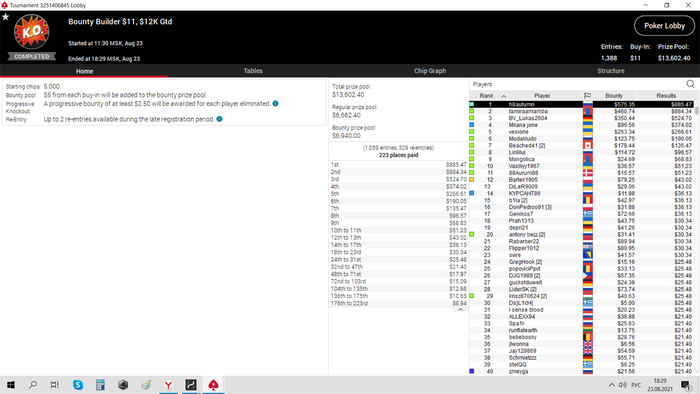
Task: Click blue color tag beside KYPCAHT86
Action: coord(472,193)
